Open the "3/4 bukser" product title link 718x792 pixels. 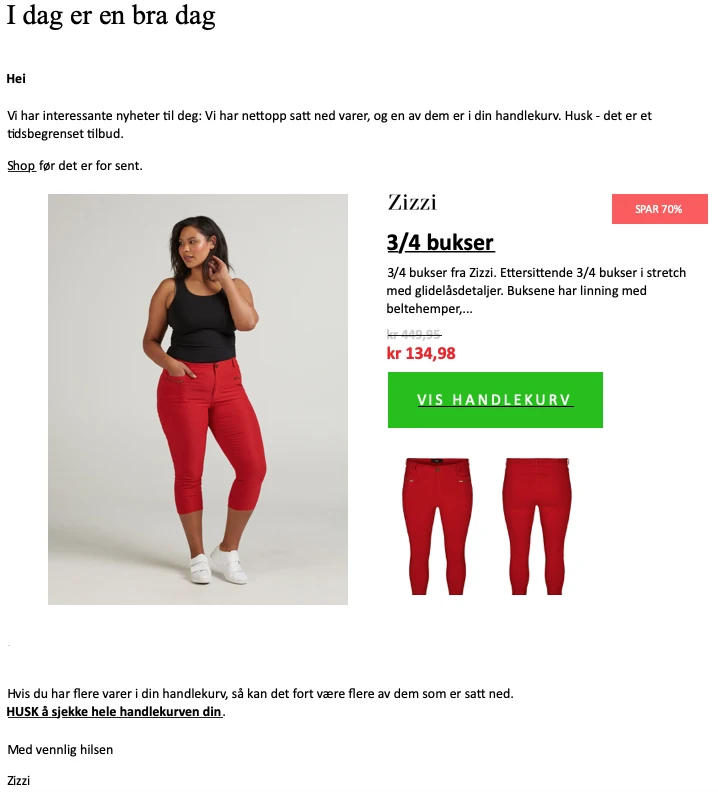pyautogui.click(x=440, y=242)
